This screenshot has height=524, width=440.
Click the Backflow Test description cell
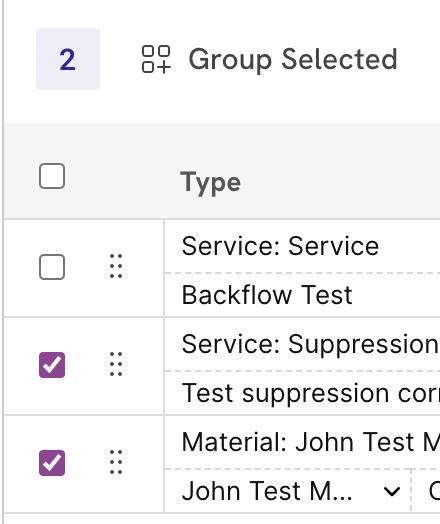click(x=302, y=295)
